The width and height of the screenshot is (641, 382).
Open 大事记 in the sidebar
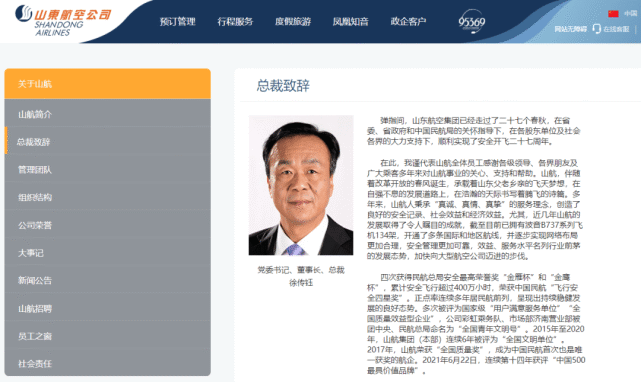click(108, 253)
